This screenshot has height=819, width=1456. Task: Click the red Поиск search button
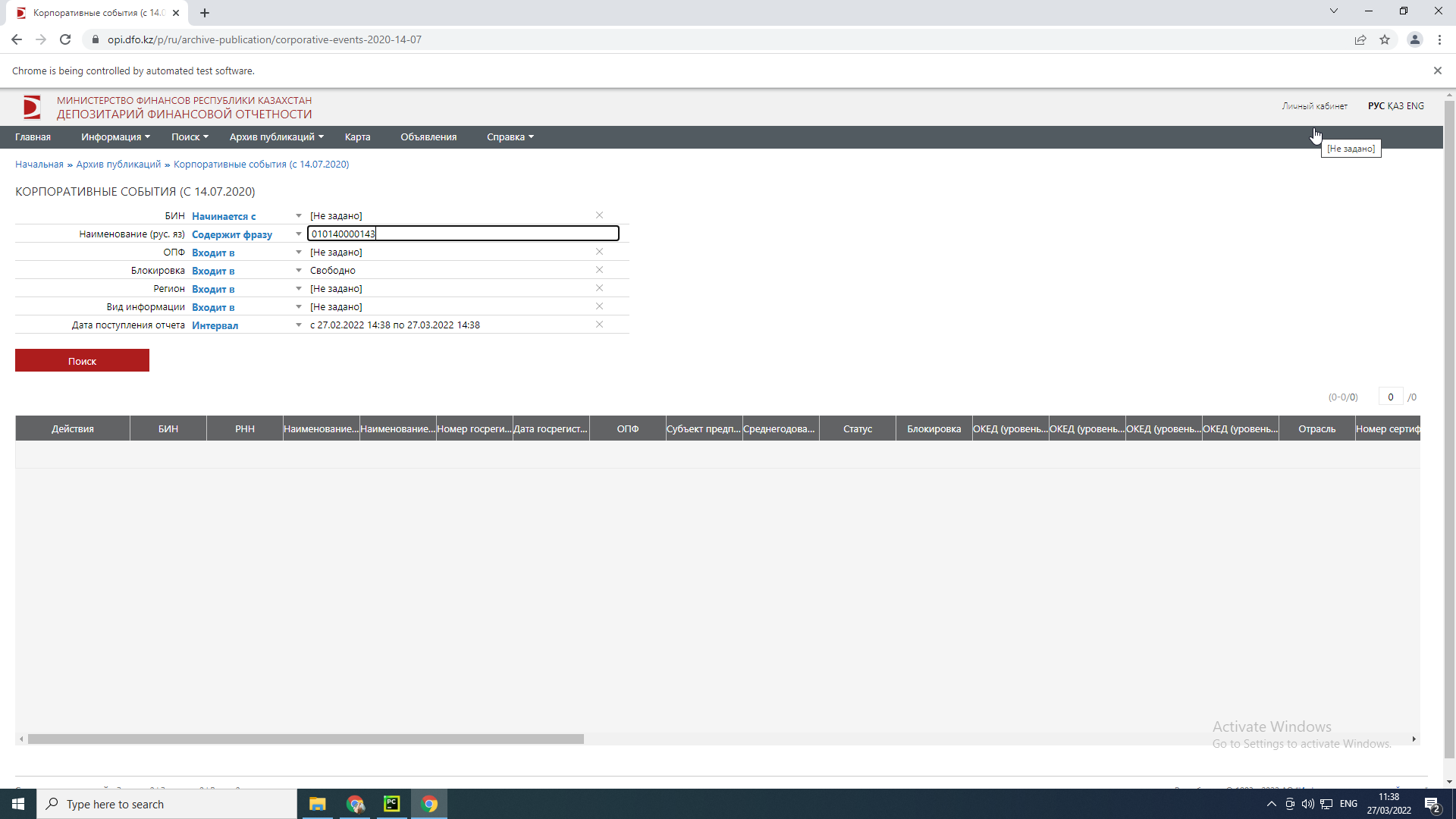(82, 361)
